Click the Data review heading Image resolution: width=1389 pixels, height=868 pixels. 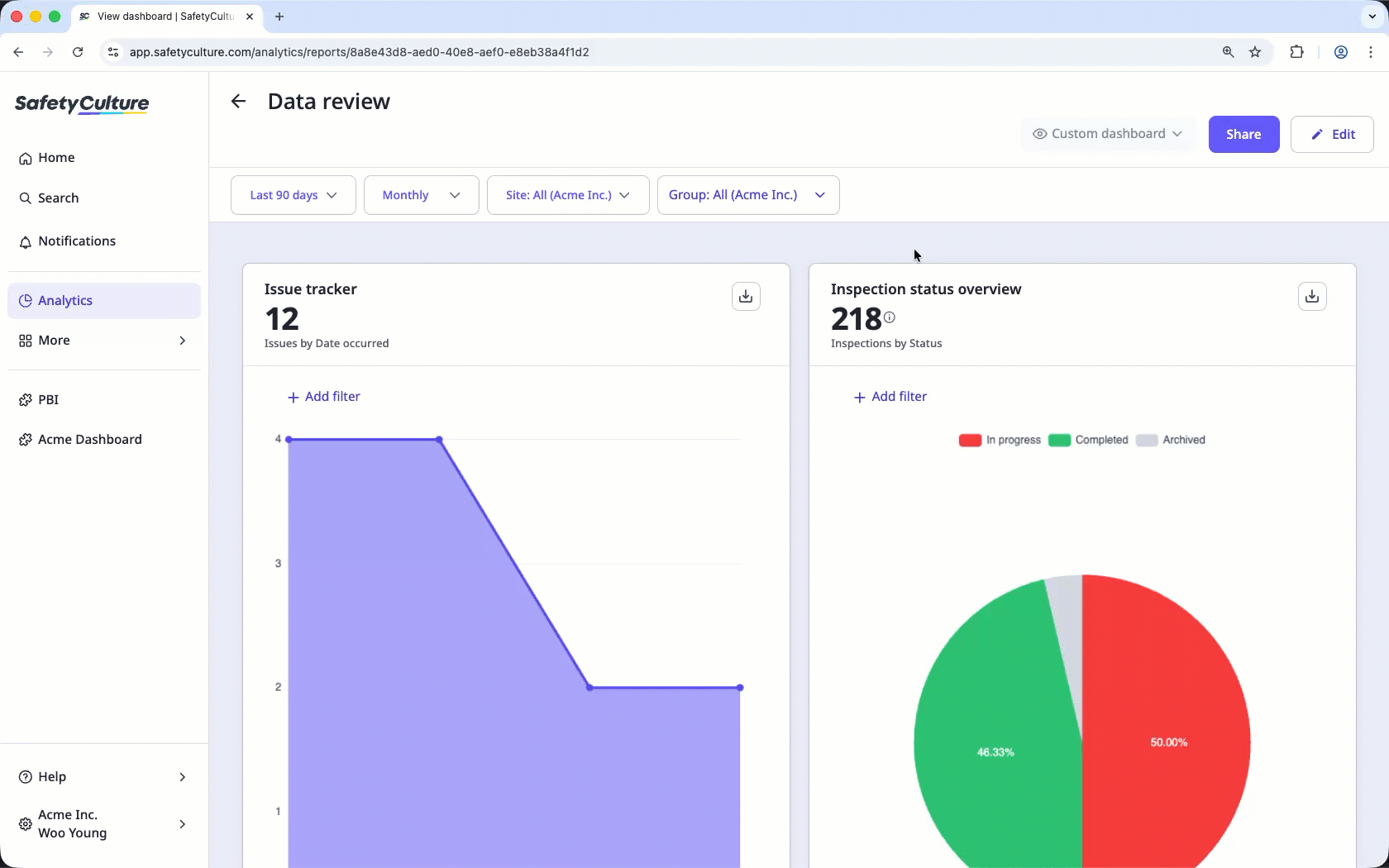point(329,102)
